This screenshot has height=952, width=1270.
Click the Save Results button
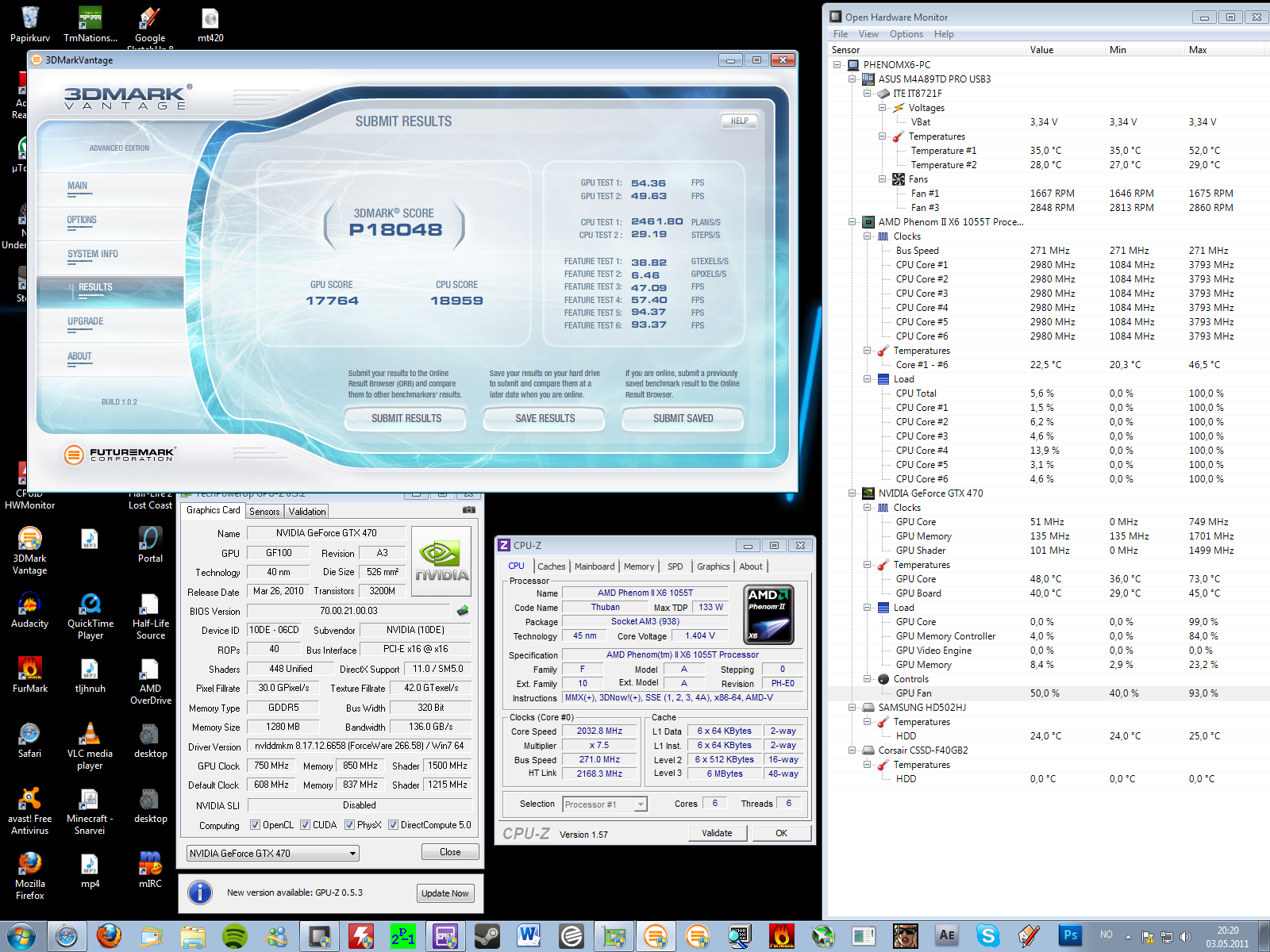pos(545,418)
